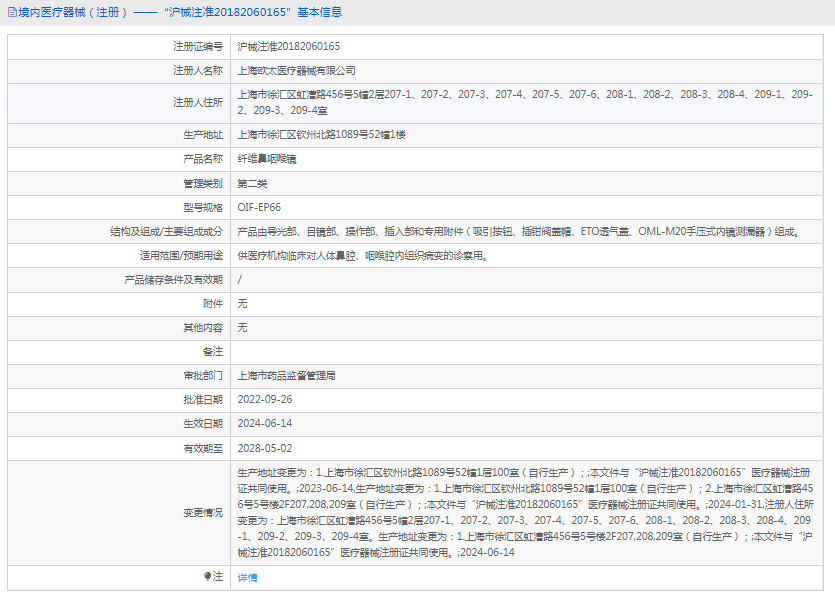Select the 生产地址 label

coord(203,135)
